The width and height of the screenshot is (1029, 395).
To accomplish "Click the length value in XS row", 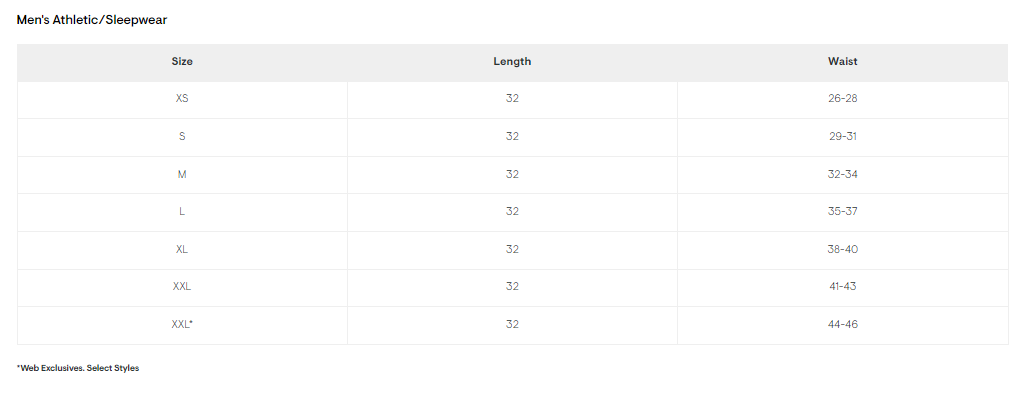I will (512, 99).
